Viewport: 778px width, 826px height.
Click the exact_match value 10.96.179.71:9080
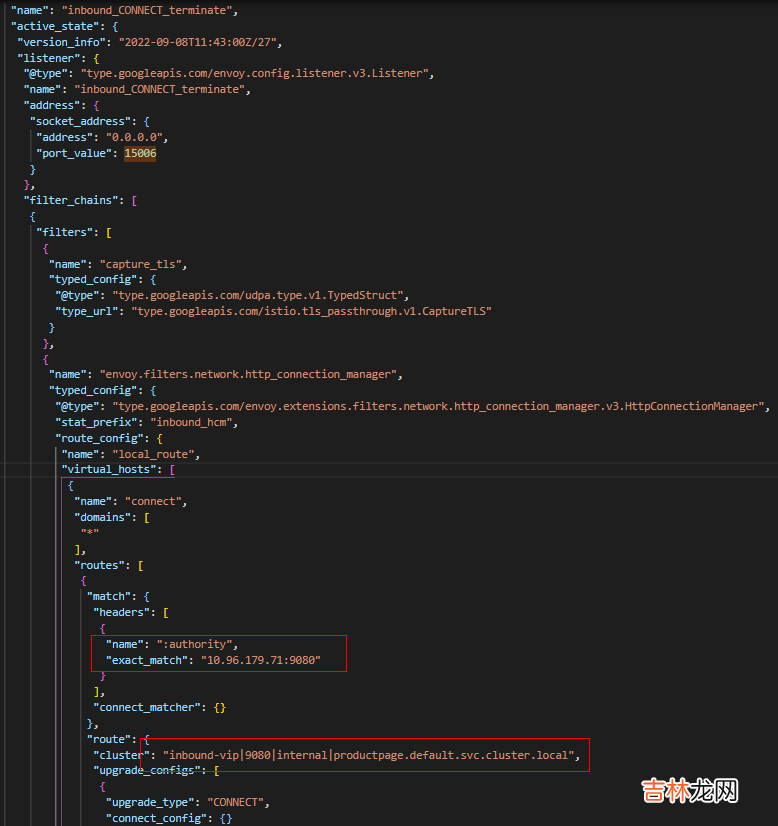pos(260,660)
